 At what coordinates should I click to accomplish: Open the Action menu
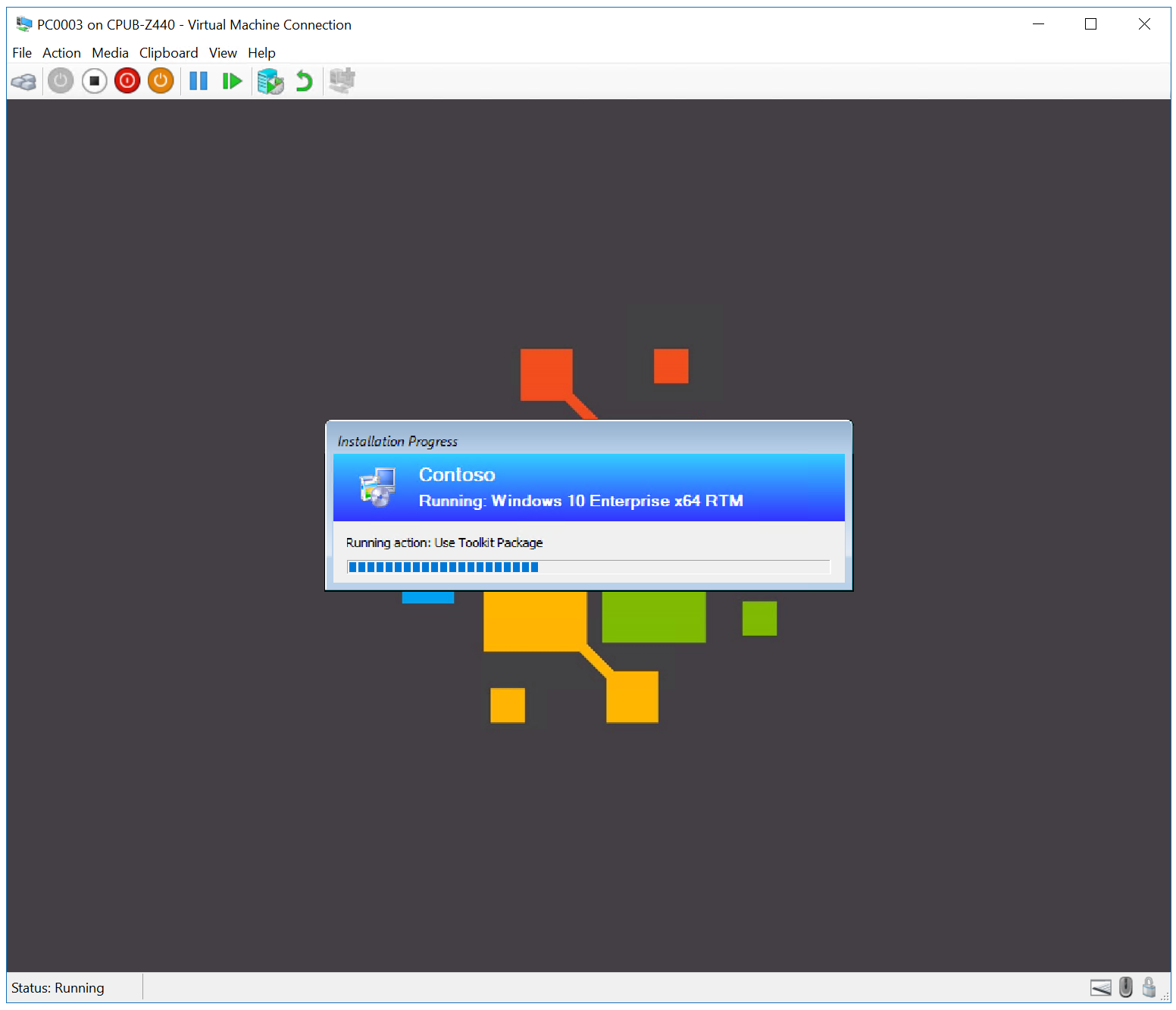pyautogui.click(x=61, y=52)
